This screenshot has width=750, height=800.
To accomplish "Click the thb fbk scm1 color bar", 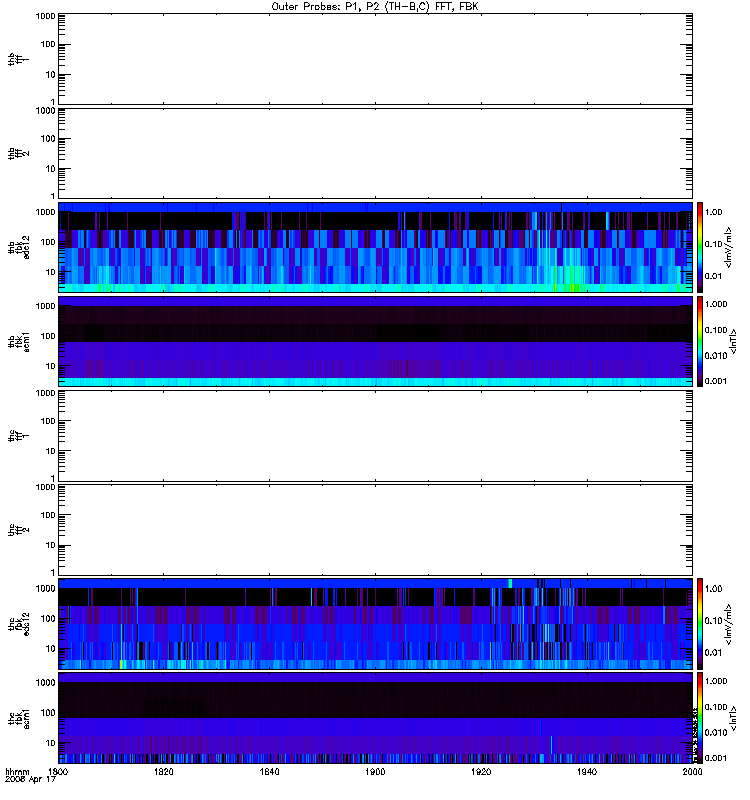I will point(700,341).
